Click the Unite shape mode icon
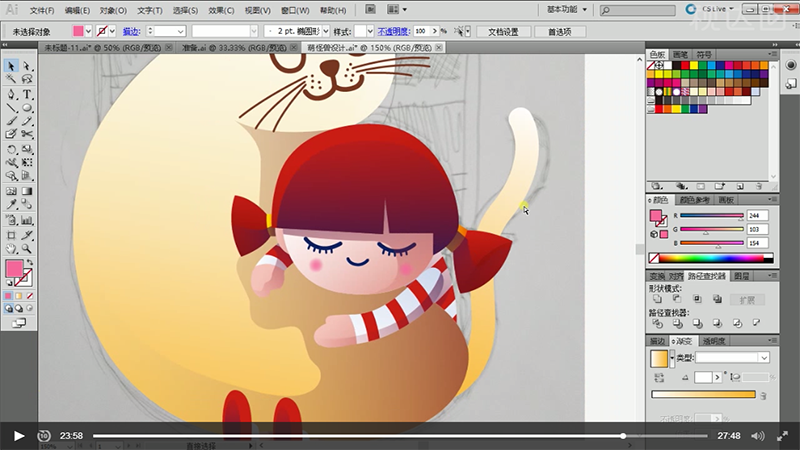This screenshot has height=450, width=800. click(657, 299)
